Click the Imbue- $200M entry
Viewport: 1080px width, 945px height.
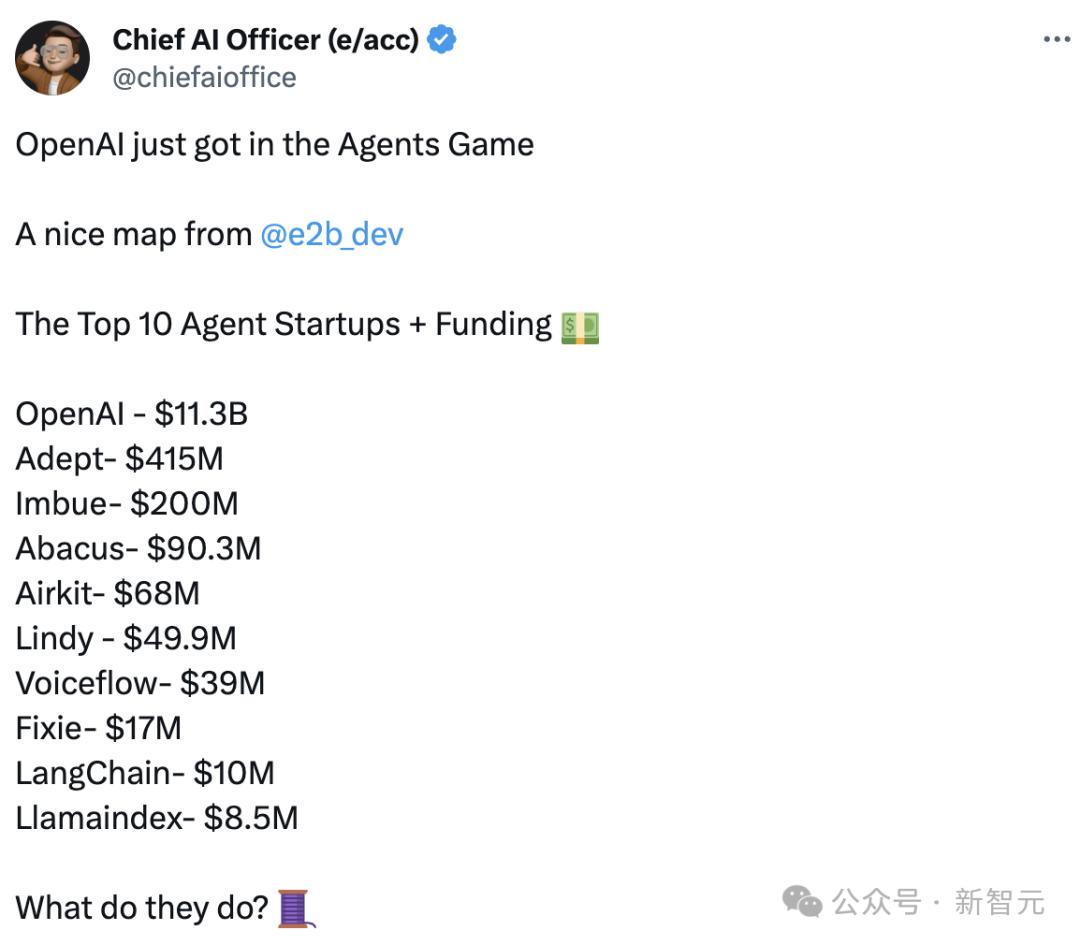127,504
